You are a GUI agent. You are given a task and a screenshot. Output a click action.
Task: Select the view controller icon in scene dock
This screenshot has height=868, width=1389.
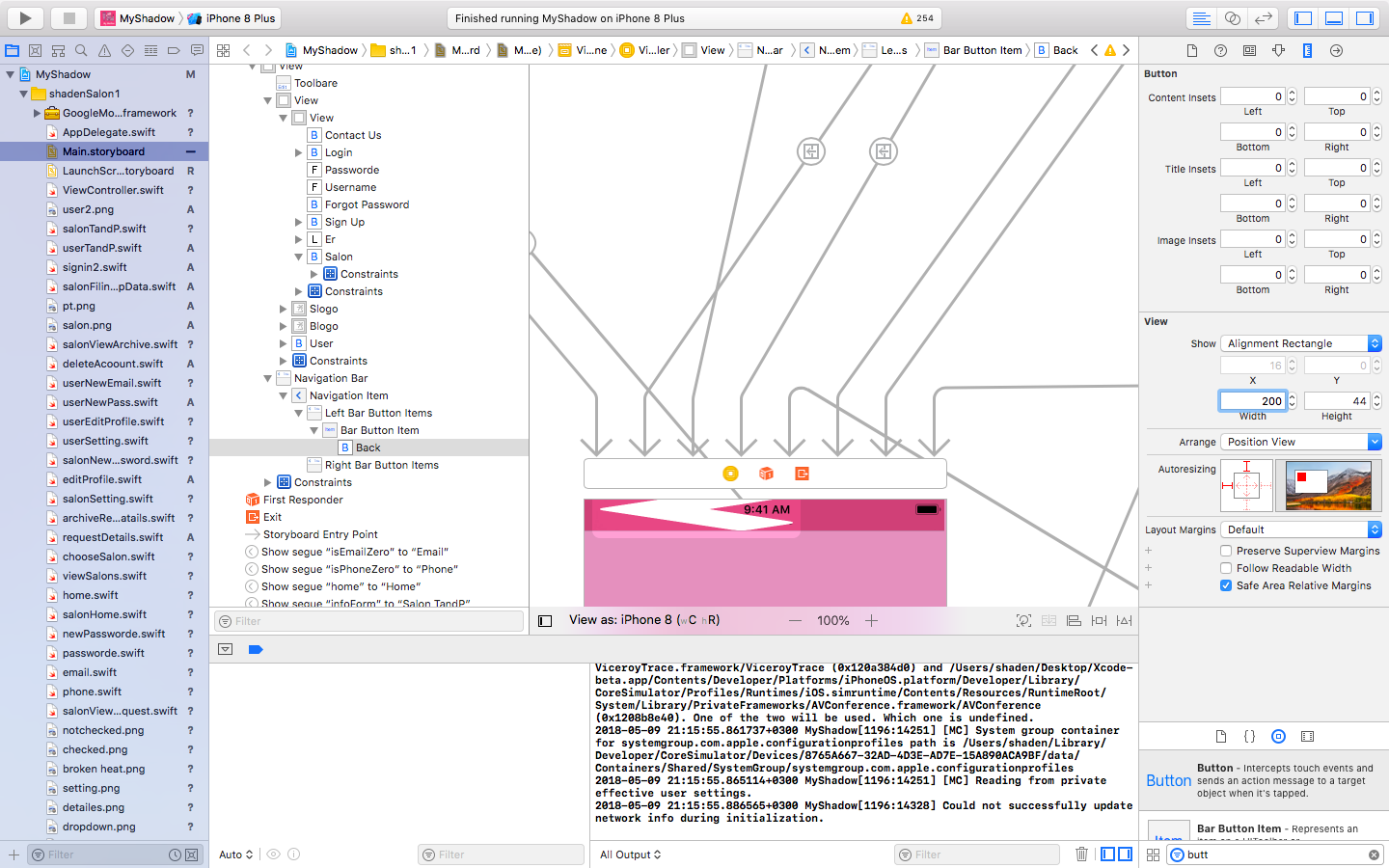(x=730, y=474)
